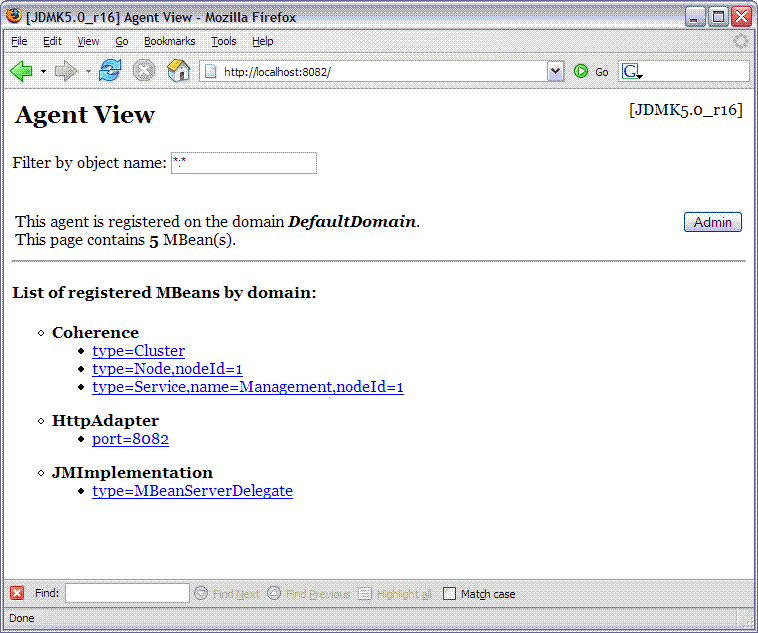Minimize the Firefox window

(695, 17)
